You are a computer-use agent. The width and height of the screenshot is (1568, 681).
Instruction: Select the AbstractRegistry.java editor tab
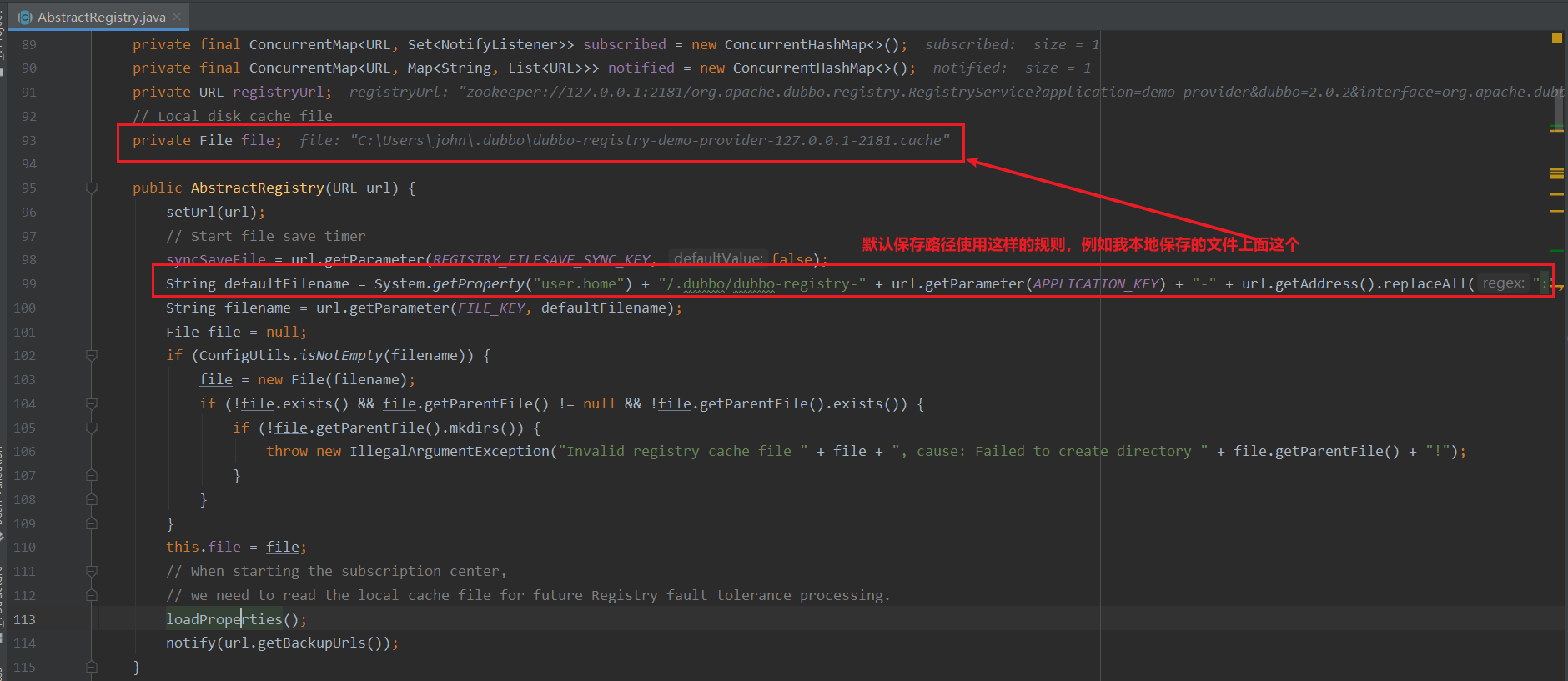101,17
